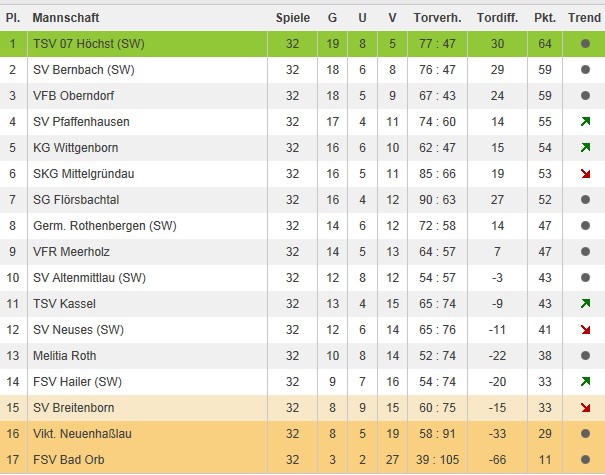
Task: Click the green trend arrow for KG Wittgenborn
Action: pos(584,148)
